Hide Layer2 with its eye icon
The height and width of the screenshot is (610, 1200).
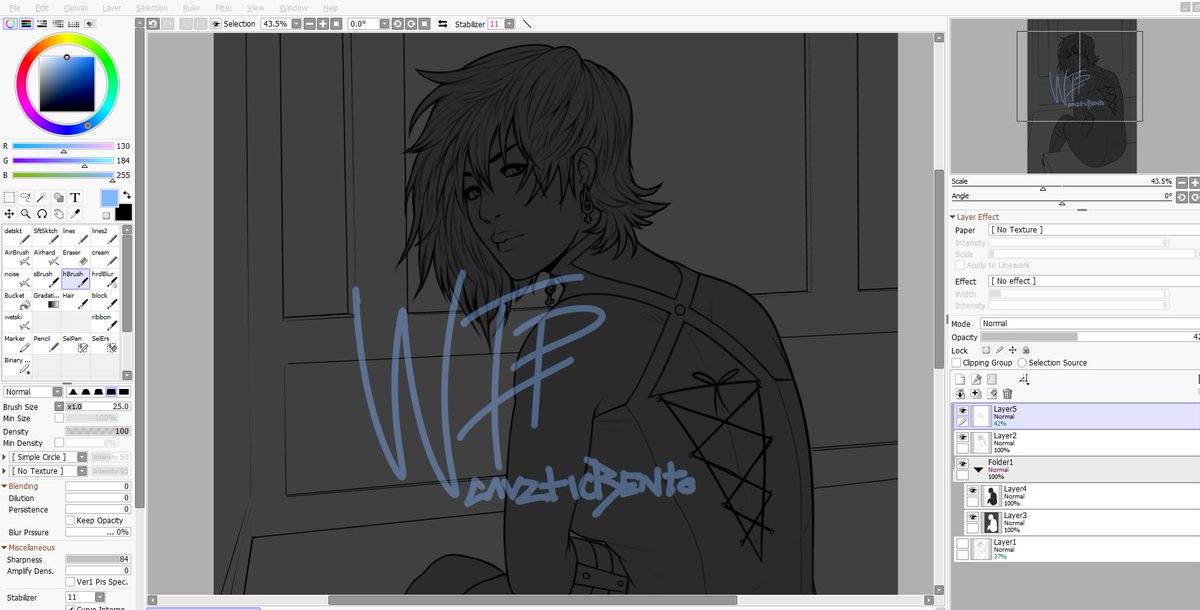[962, 438]
